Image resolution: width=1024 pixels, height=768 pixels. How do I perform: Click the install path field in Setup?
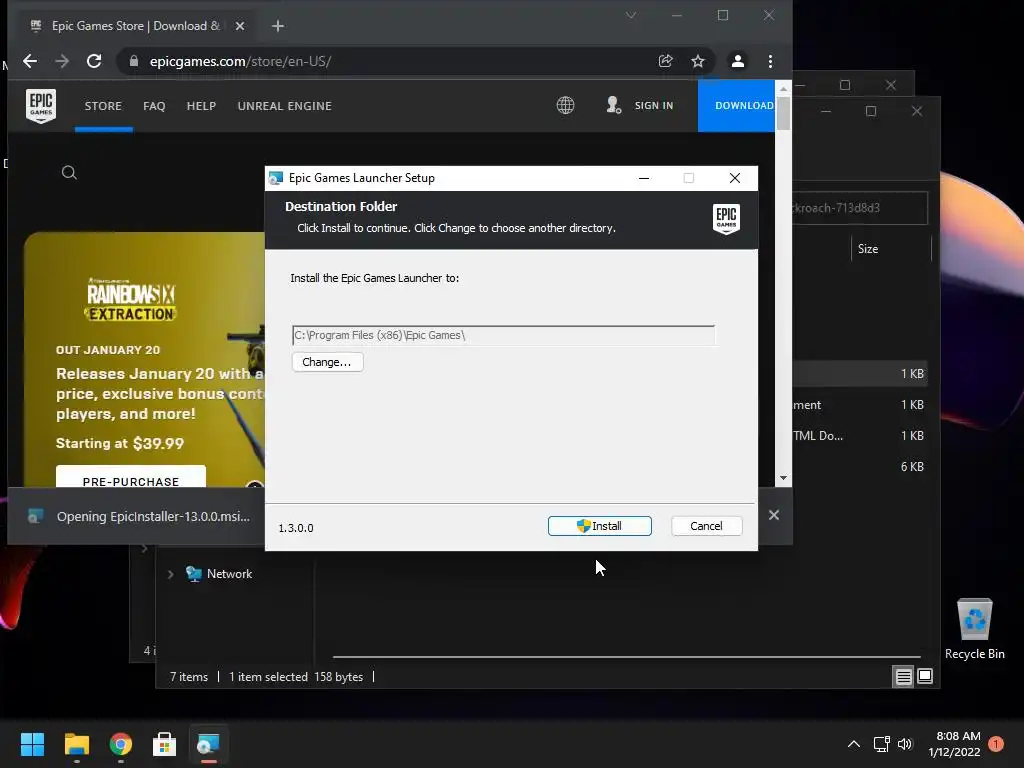point(503,335)
